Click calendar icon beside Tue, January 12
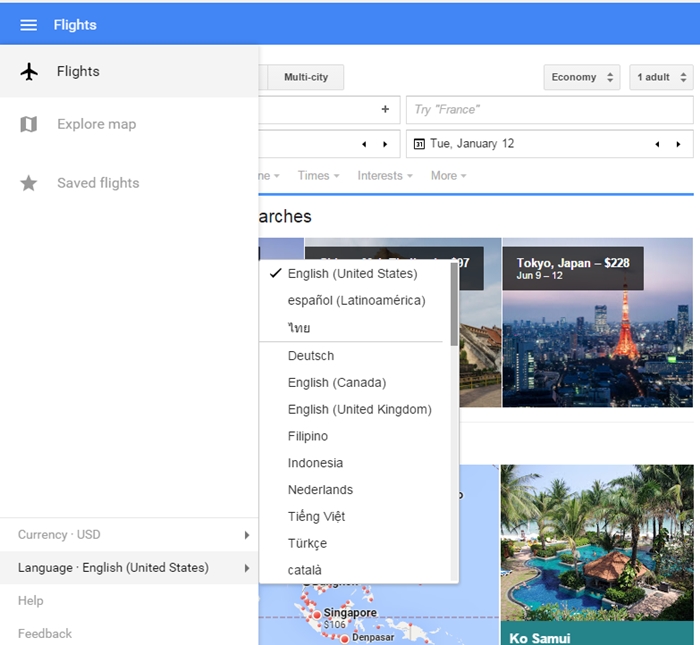Screen dimensions: 700x645 tap(419, 144)
